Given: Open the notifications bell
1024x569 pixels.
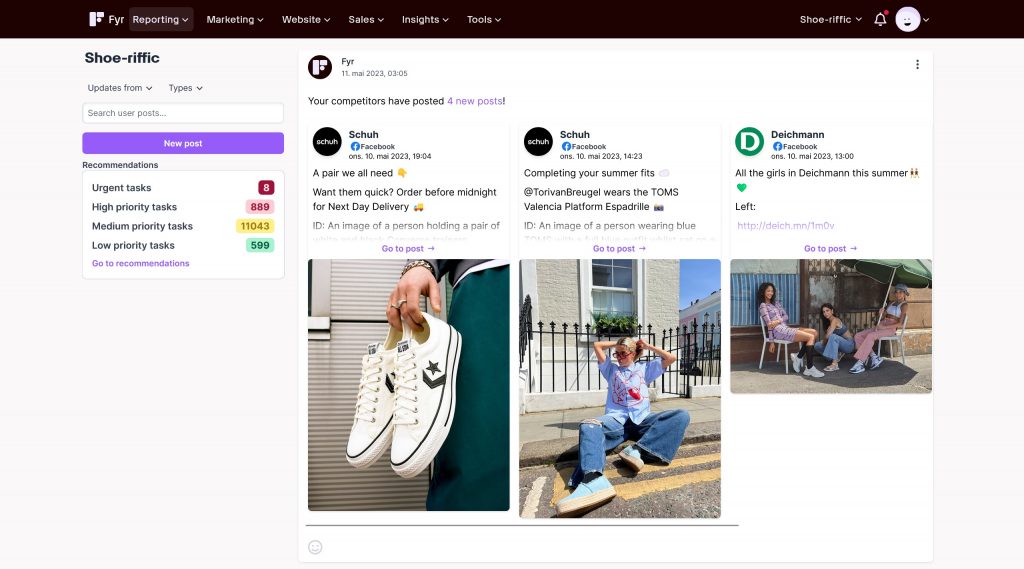Looking at the screenshot, I should 880,19.
